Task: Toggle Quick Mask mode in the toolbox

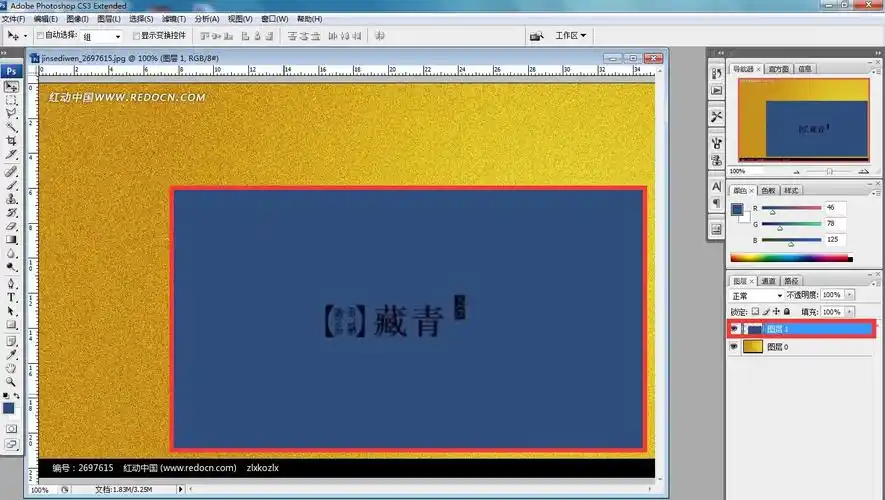Action: [11, 429]
